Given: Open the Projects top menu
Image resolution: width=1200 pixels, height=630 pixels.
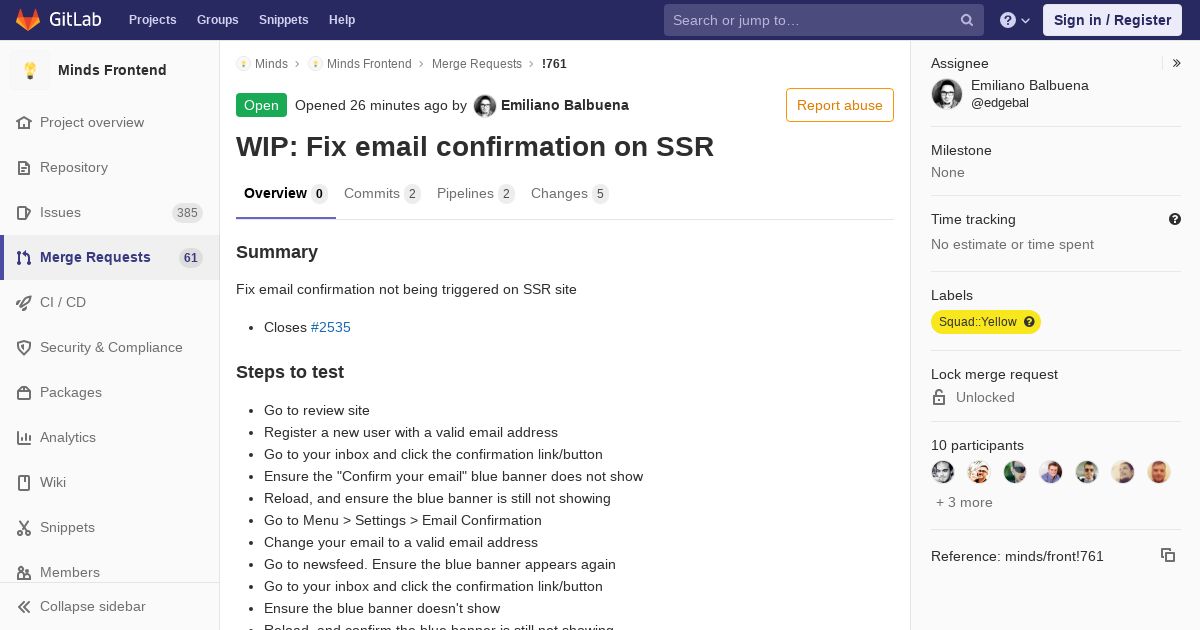Looking at the screenshot, I should click(x=153, y=20).
